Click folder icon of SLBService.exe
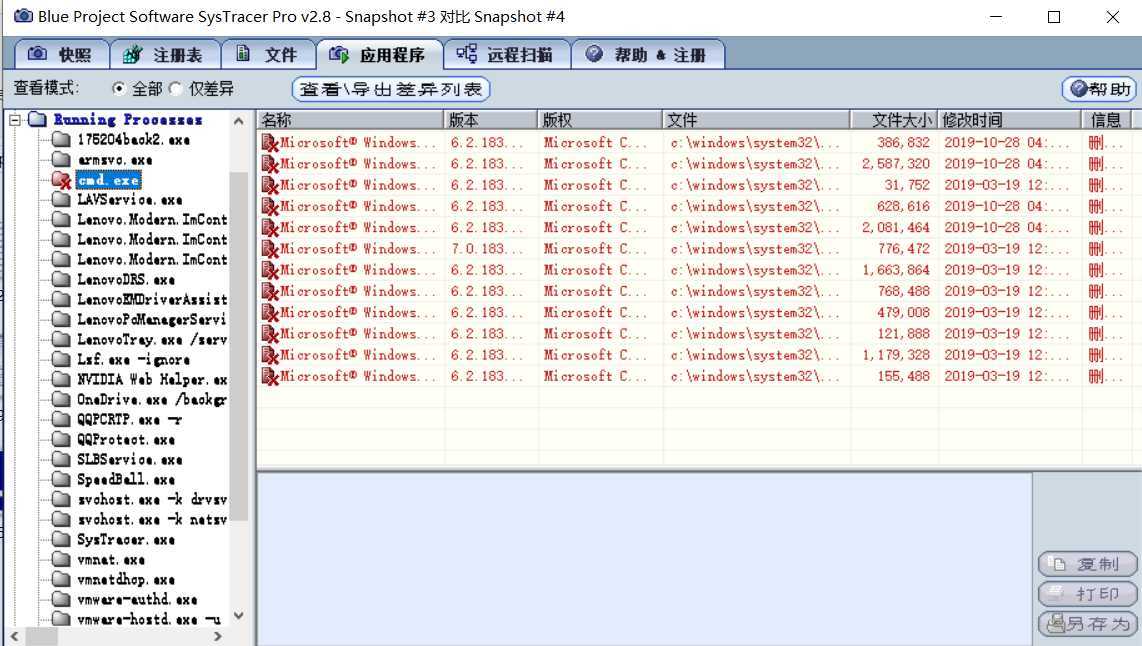The width and height of the screenshot is (1142, 646). point(62,460)
